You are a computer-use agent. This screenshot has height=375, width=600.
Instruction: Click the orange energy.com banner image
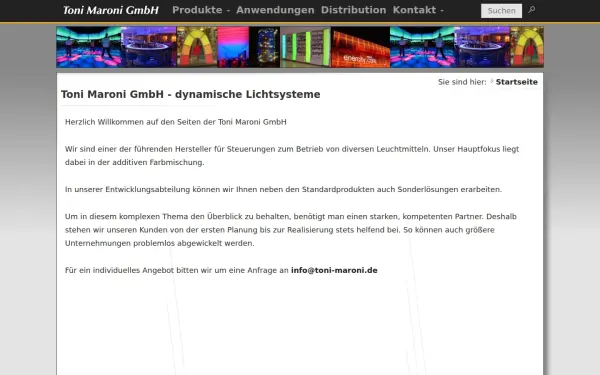click(x=360, y=47)
